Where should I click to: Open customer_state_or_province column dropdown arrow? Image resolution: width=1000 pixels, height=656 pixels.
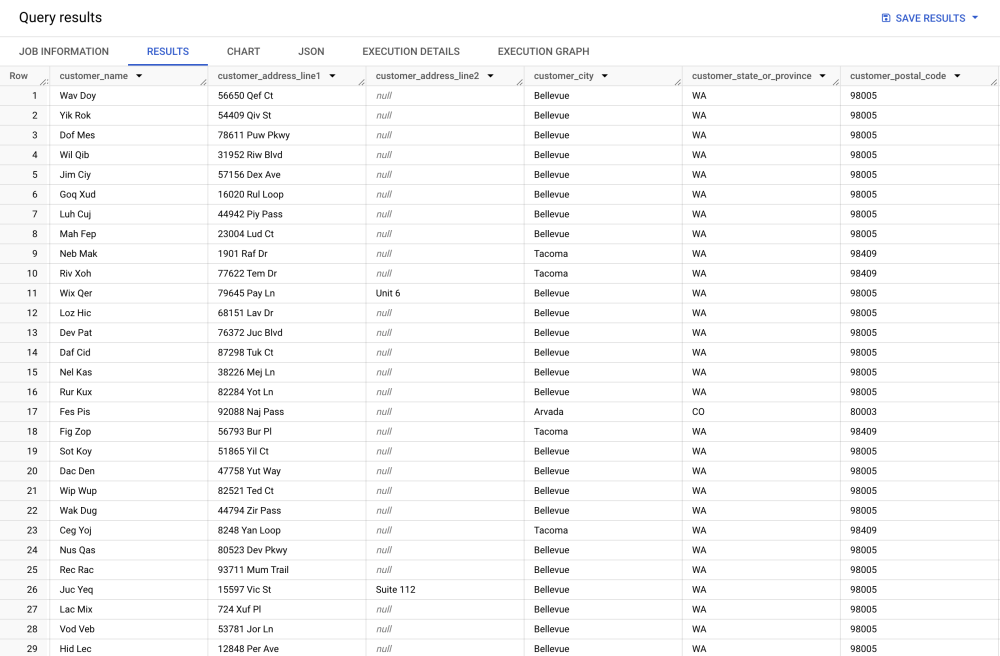pyautogui.click(x=823, y=76)
